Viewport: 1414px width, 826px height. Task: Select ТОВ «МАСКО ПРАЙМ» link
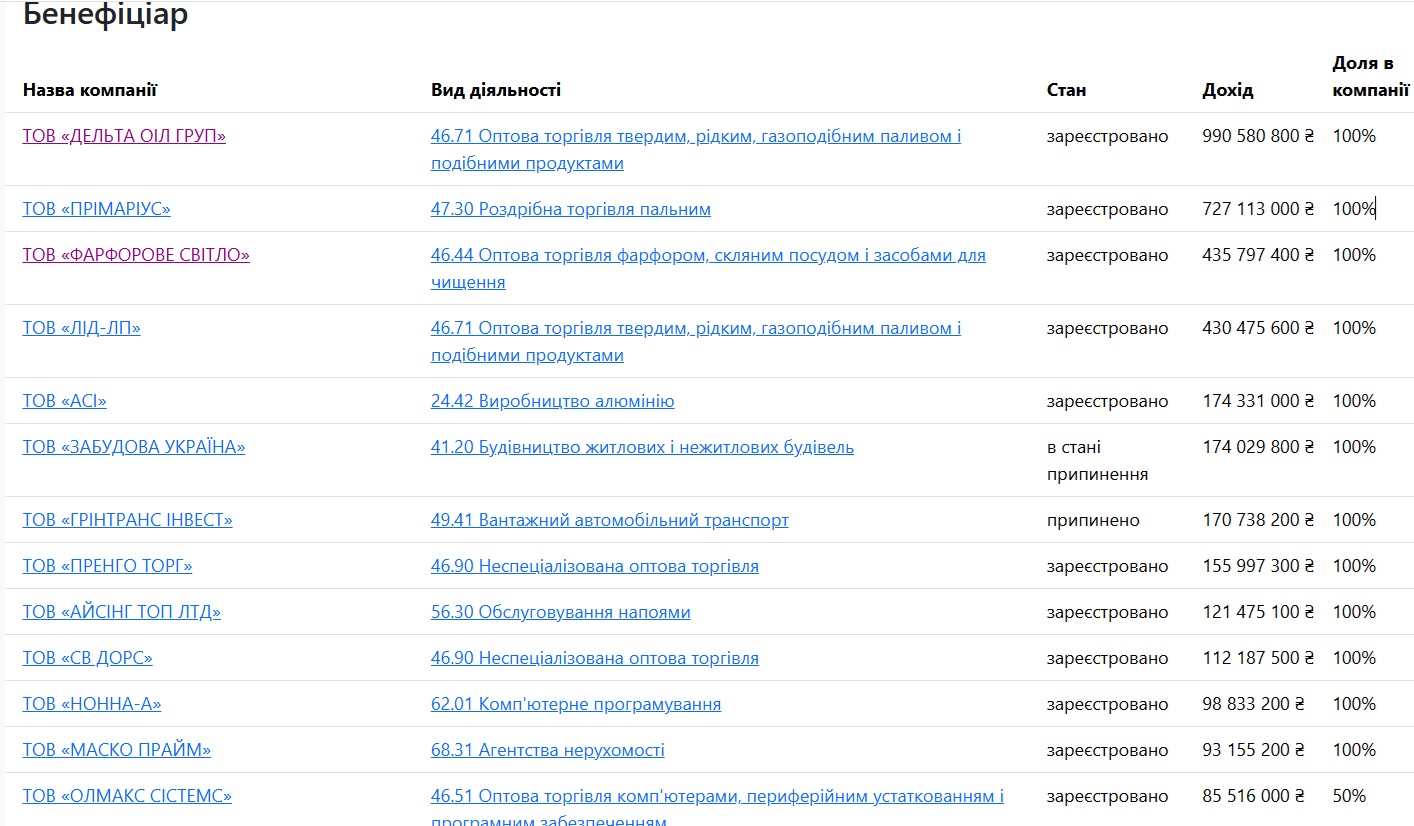117,750
